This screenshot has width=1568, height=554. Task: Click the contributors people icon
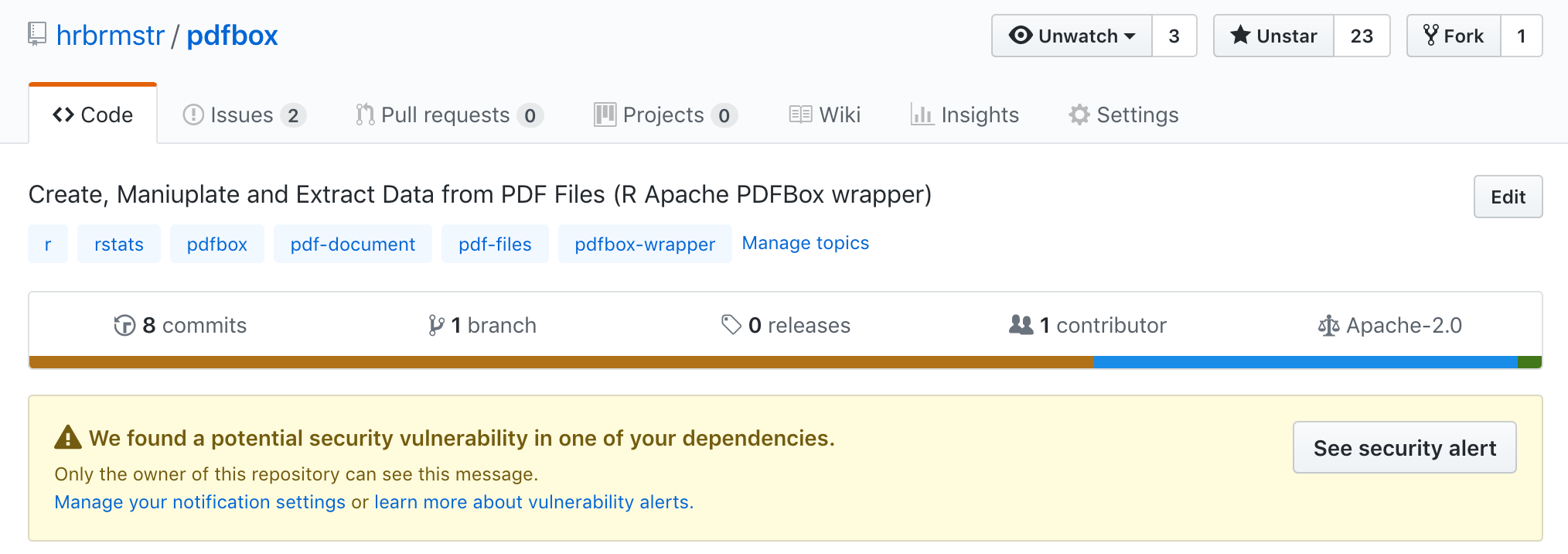tap(1021, 325)
